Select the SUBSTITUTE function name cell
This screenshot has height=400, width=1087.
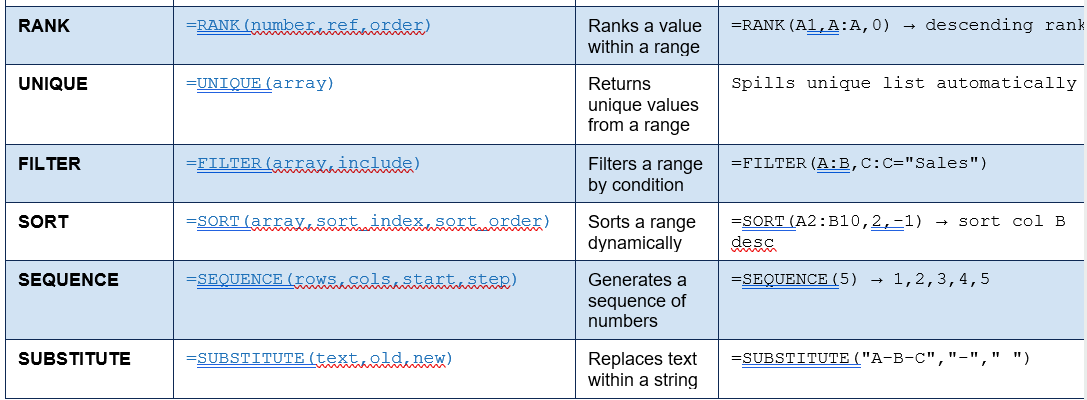tap(89, 369)
